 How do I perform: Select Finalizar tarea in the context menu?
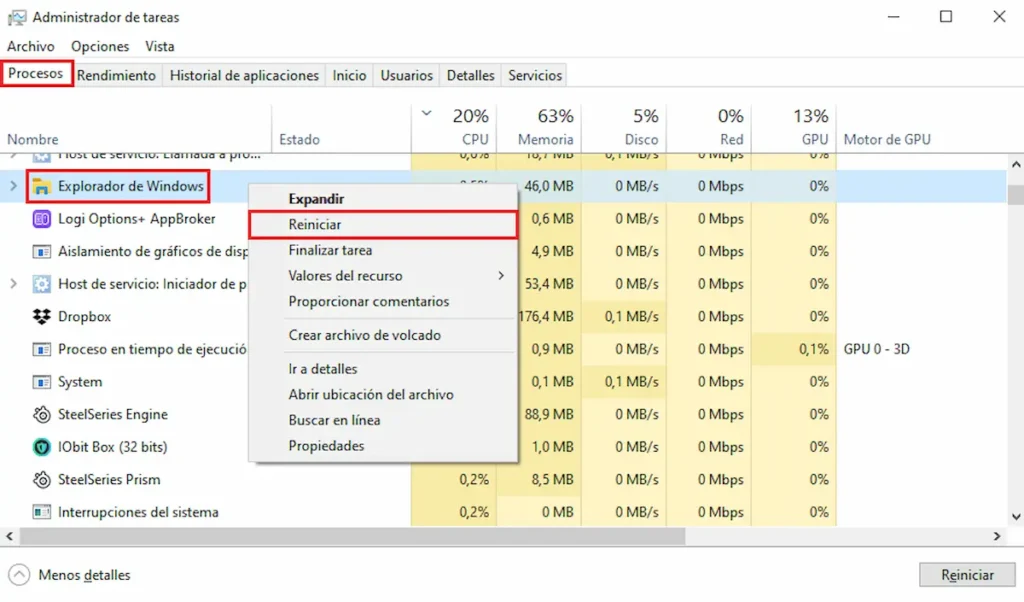click(x=383, y=250)
